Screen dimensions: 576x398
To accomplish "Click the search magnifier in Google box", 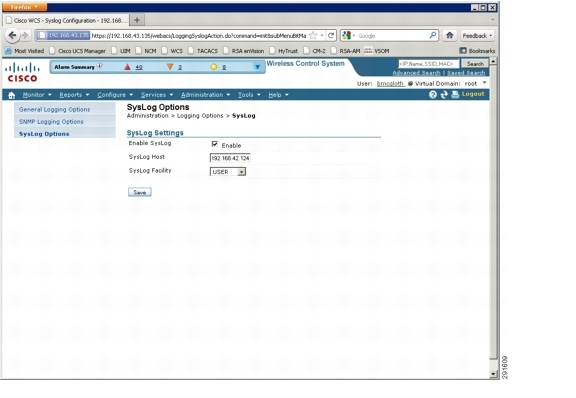I will (433, 35).
